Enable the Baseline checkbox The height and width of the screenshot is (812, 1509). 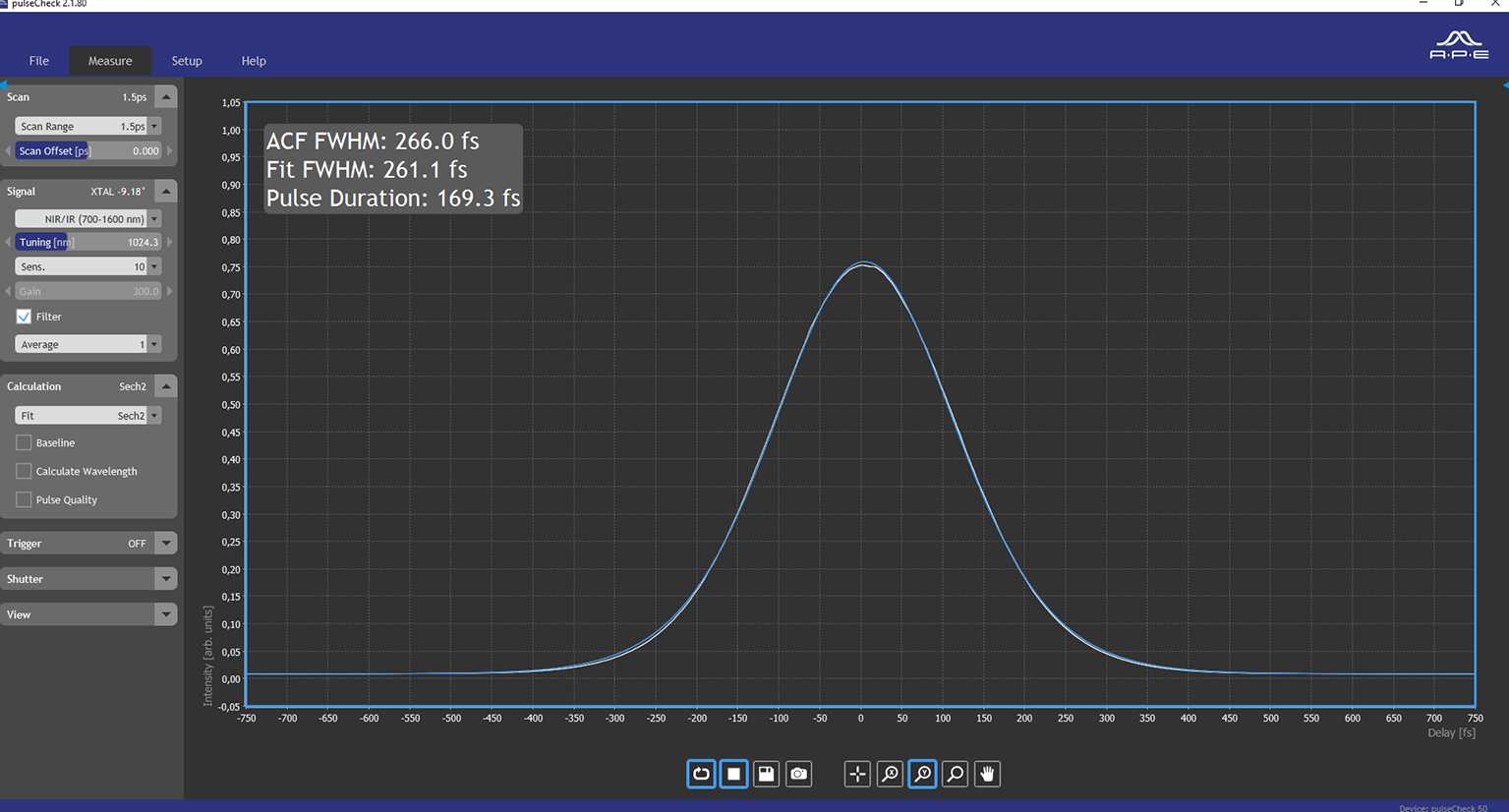(24, 442)
